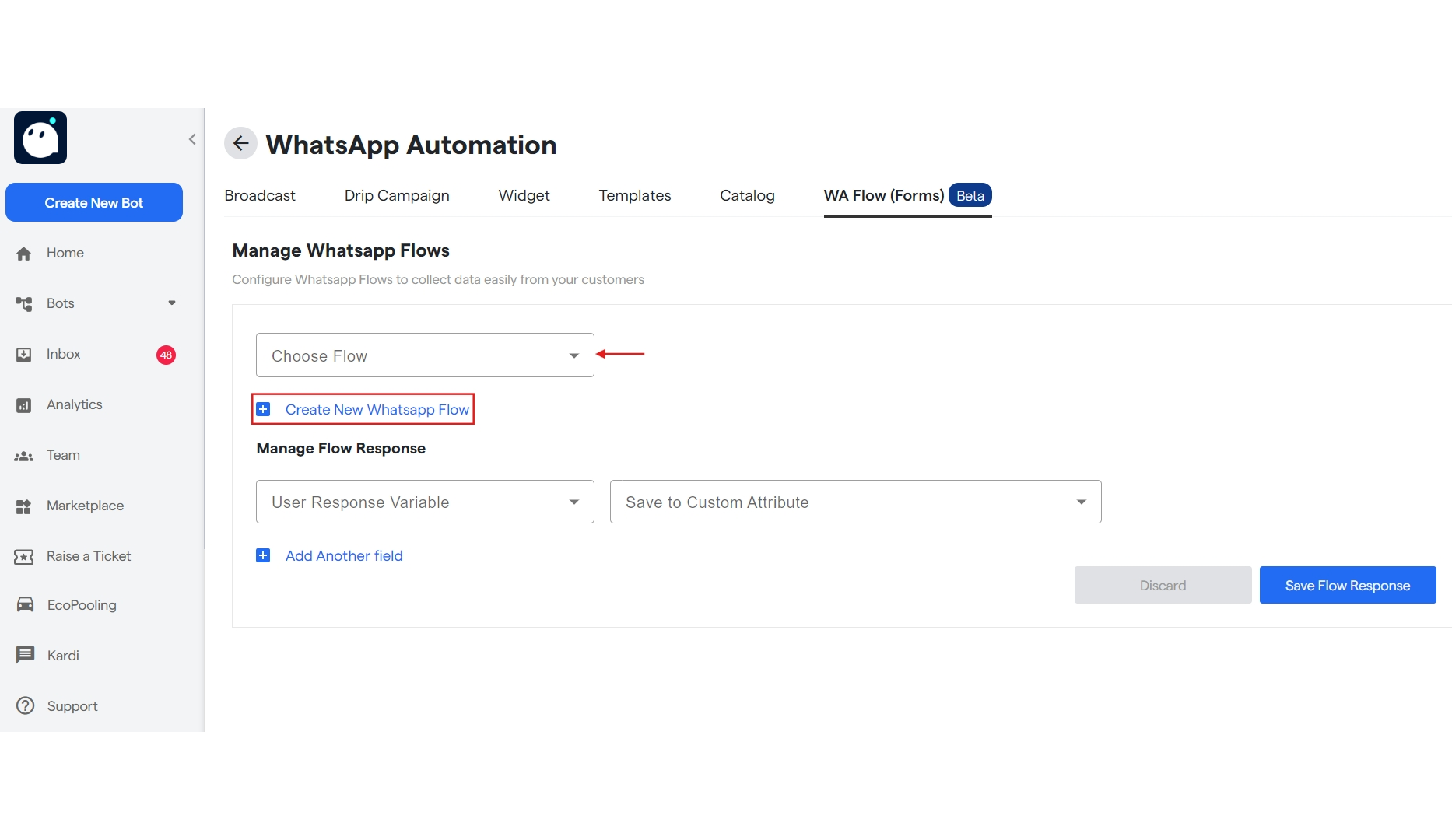Open the Save to Custom Attribute dropdown
Viewport: 1452px width, 840px height.
click(855, 502)
